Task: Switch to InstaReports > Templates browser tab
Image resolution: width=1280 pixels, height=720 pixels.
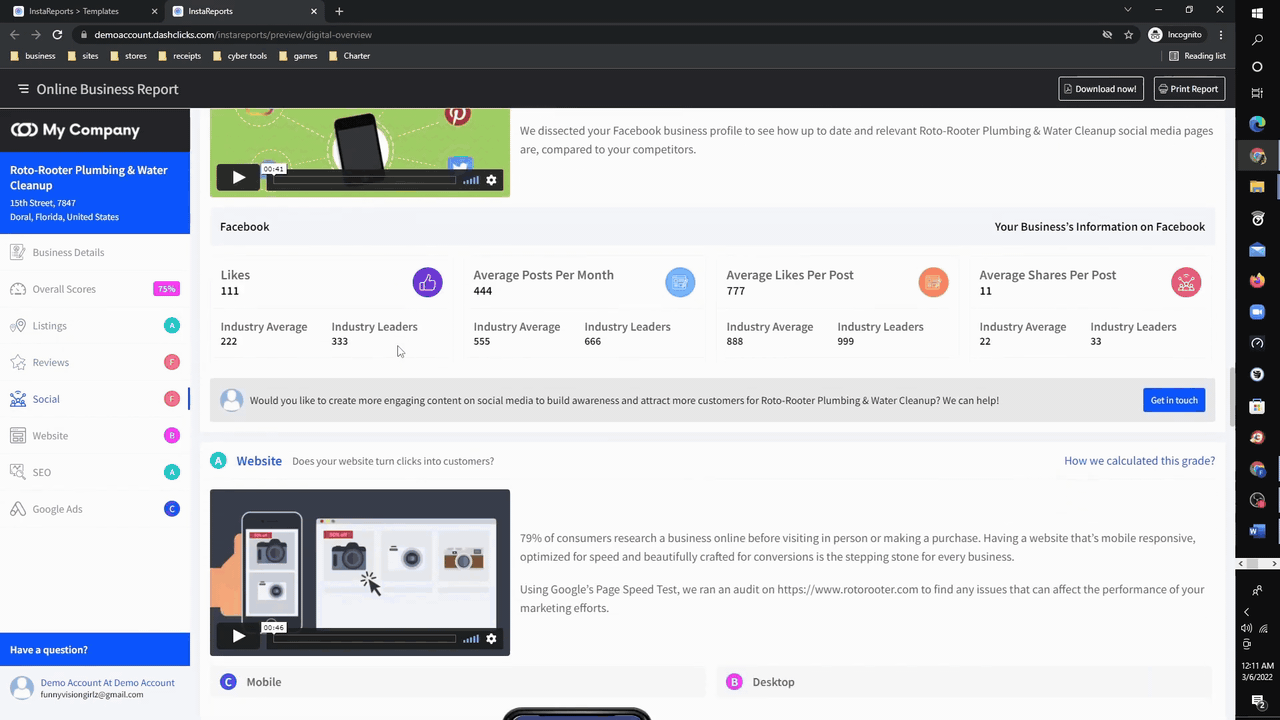Action: pyautogui.click(x=82, y=11)
